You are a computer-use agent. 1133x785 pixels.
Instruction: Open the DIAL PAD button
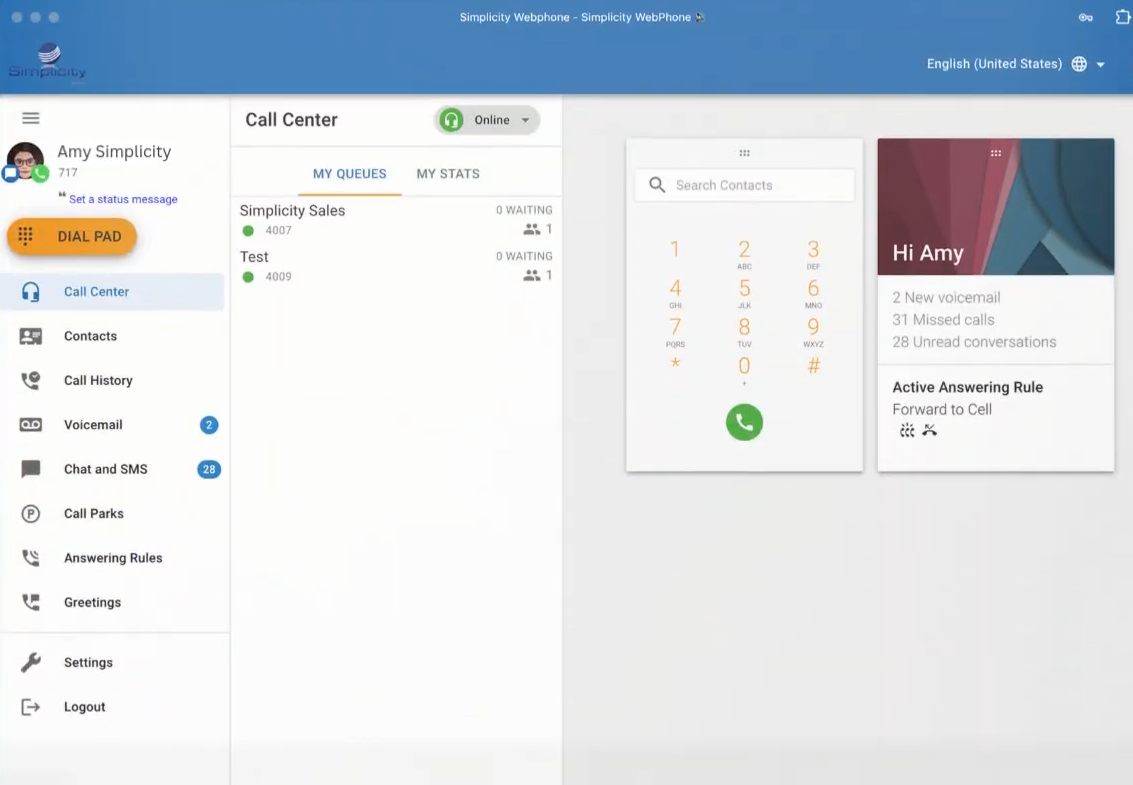72,236
